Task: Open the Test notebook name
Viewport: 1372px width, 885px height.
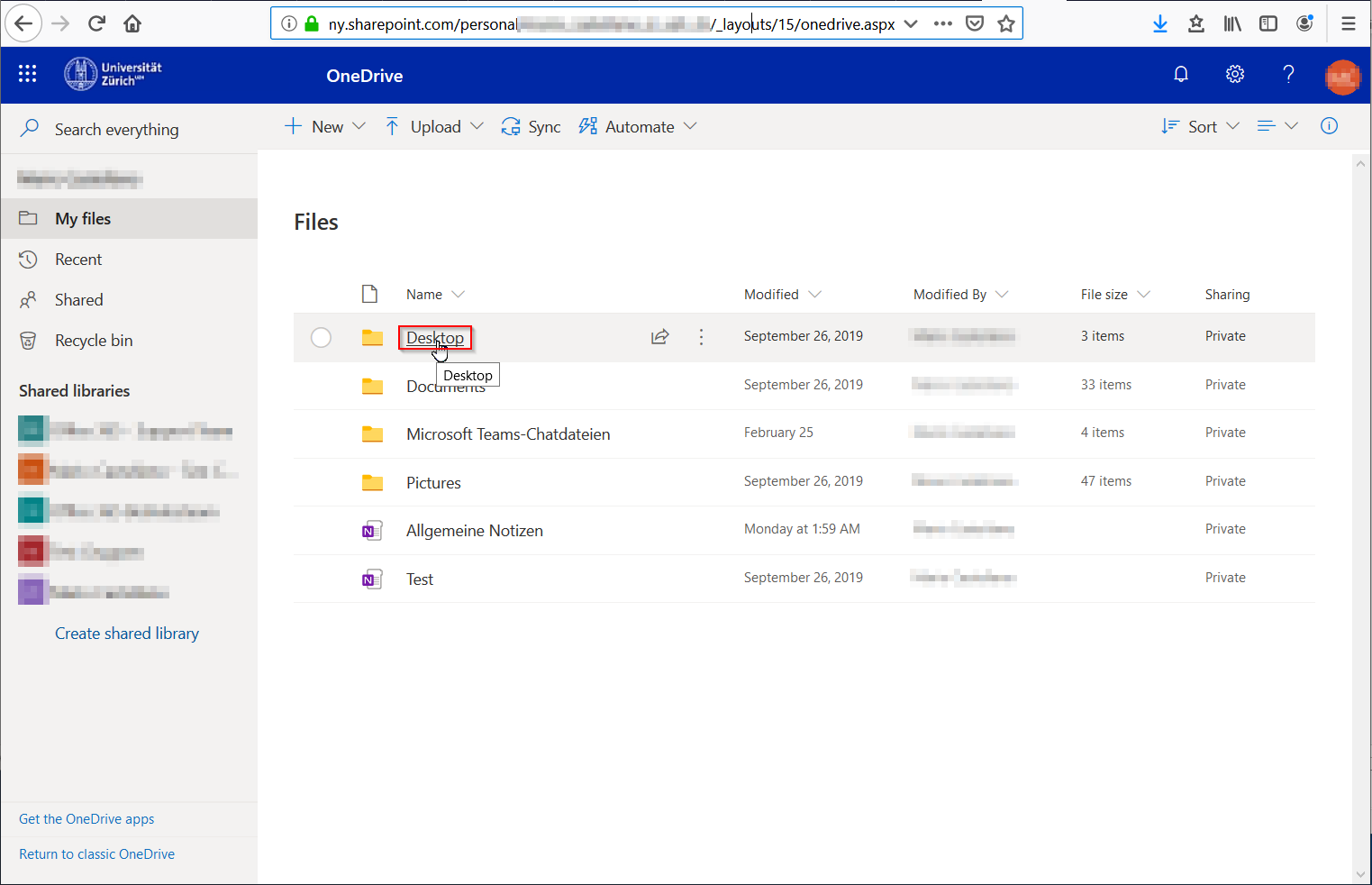Action: [x=420, y=579]
